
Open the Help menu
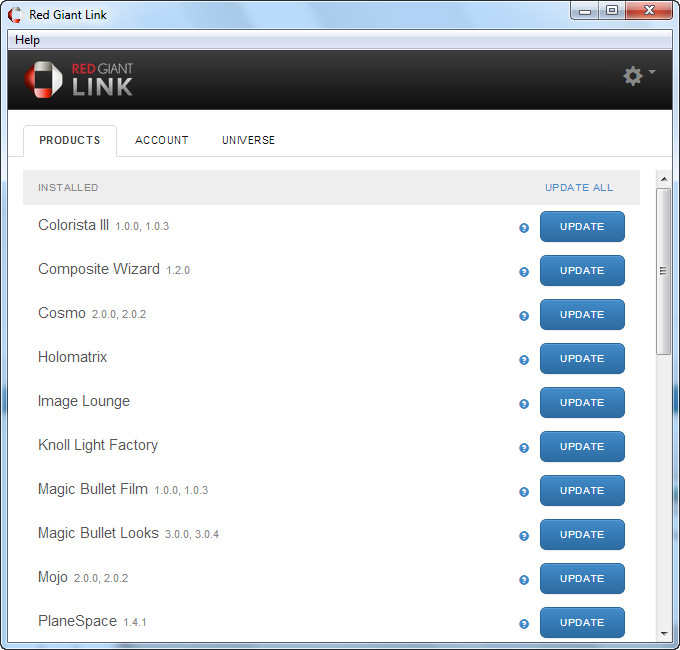27,40
